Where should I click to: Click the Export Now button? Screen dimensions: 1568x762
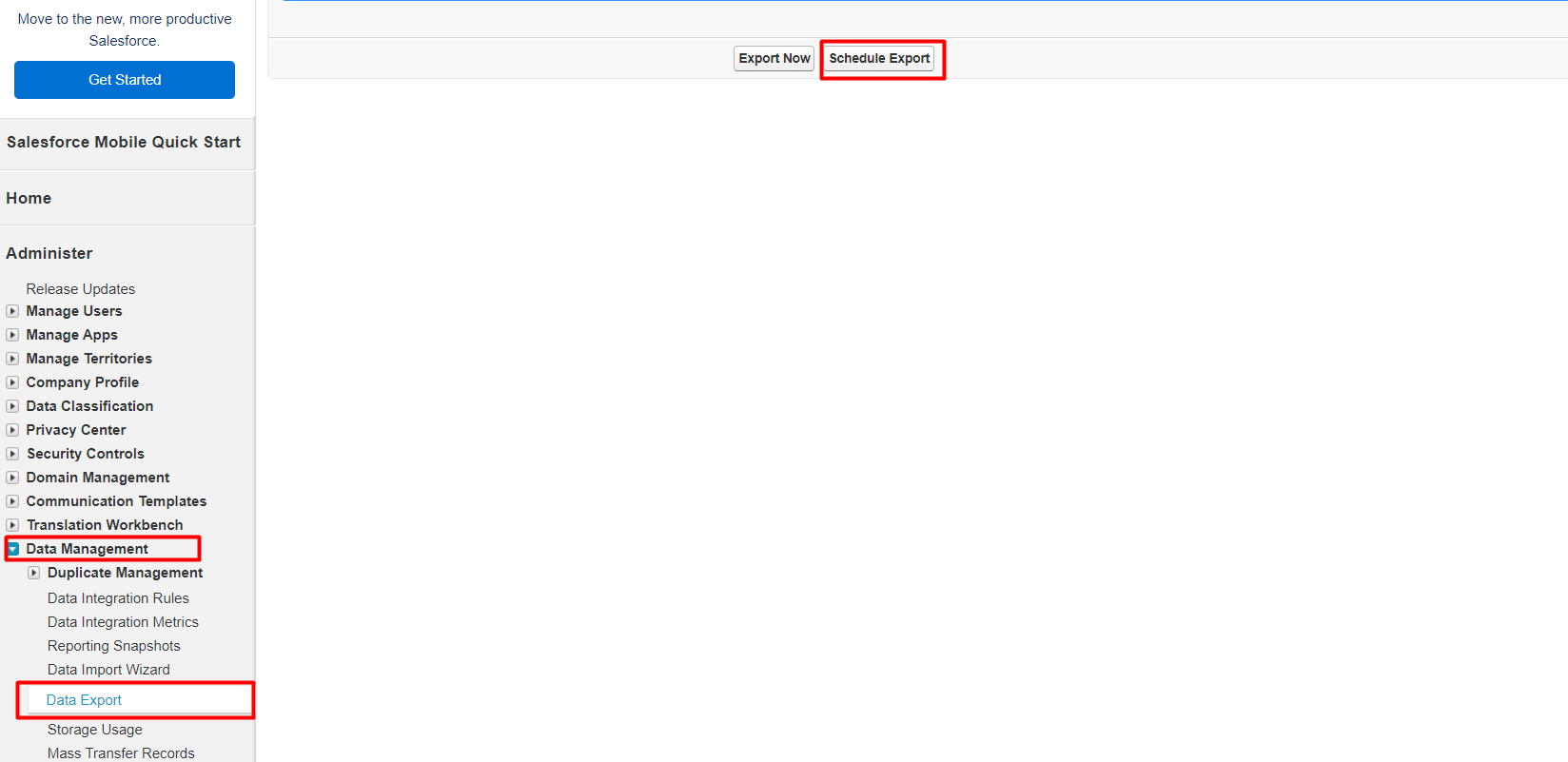(x=774, y=58)
